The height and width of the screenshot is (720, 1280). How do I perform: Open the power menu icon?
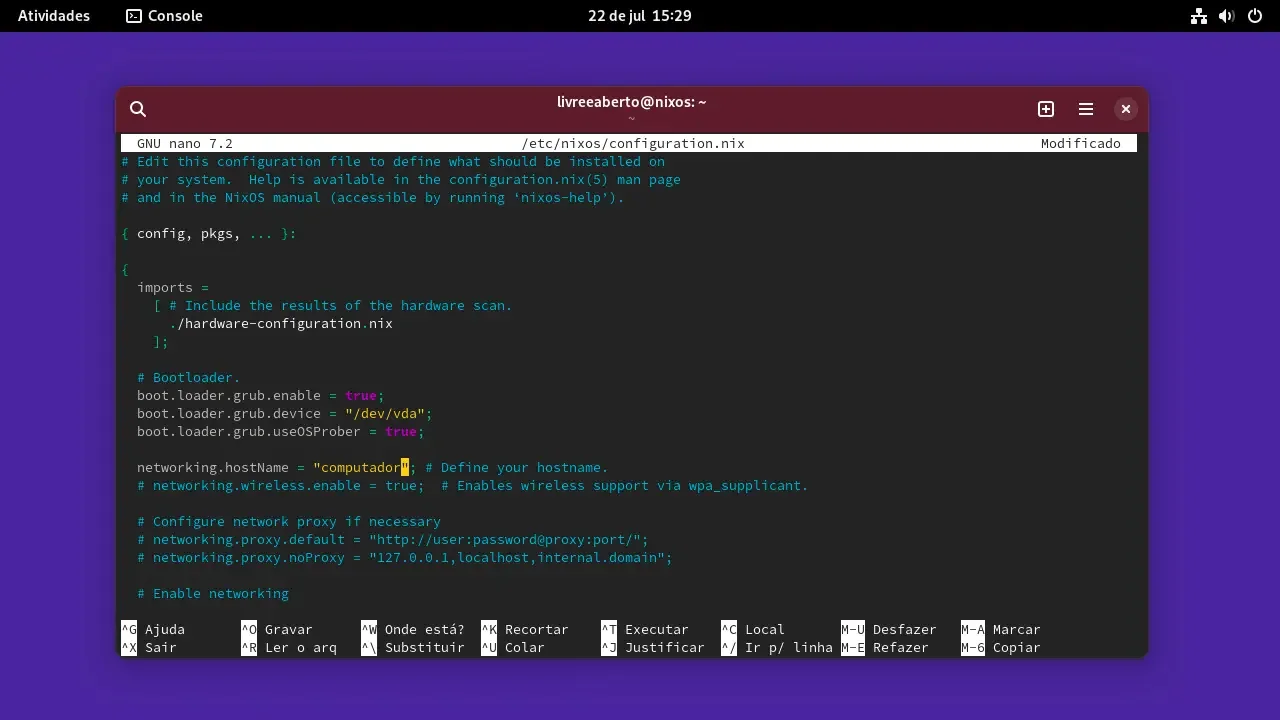tap(1255, 16)
